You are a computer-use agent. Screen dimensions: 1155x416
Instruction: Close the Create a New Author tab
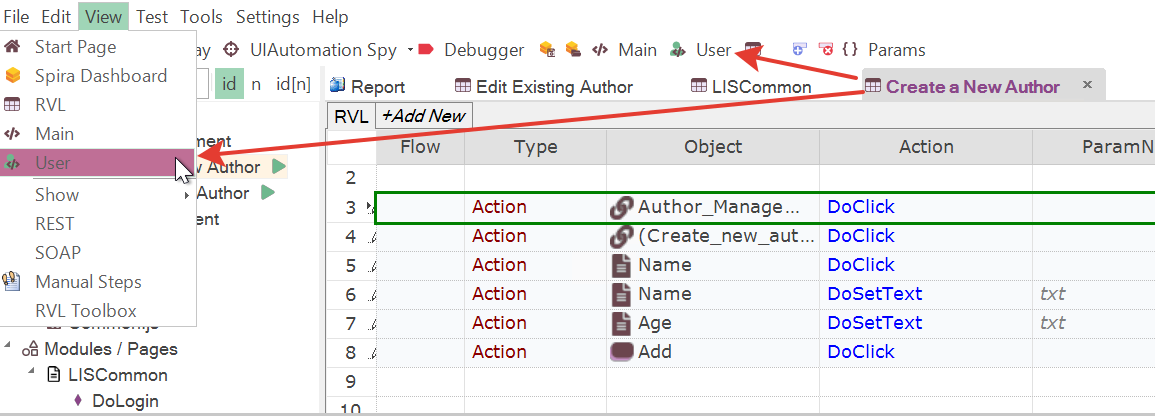pos(1086,85)
